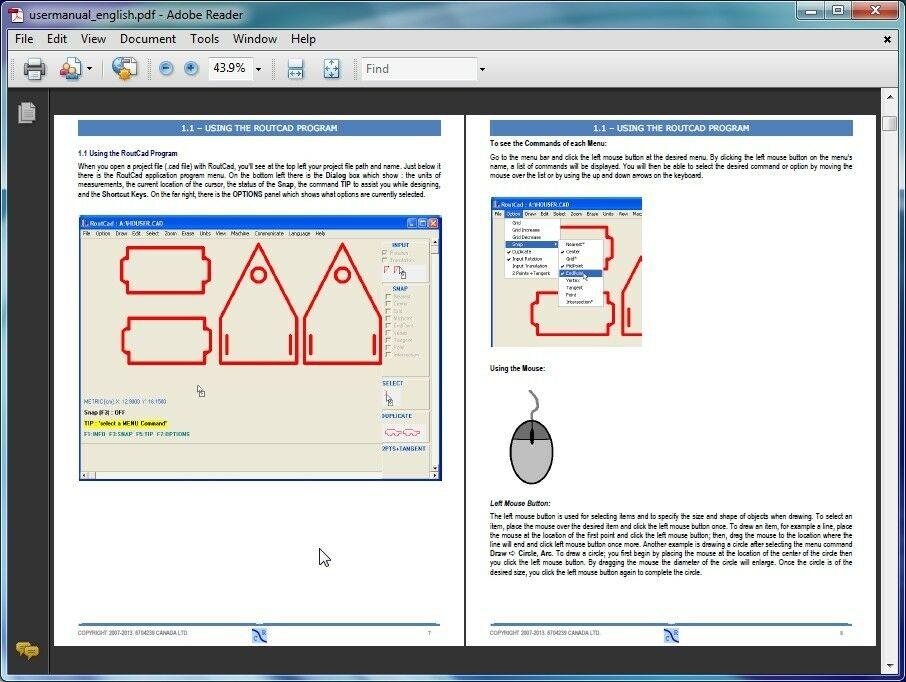This screenshot has width=906, height=682.
Task: Click the 'Using the Mouse:' heading
Action: (517, 368)
